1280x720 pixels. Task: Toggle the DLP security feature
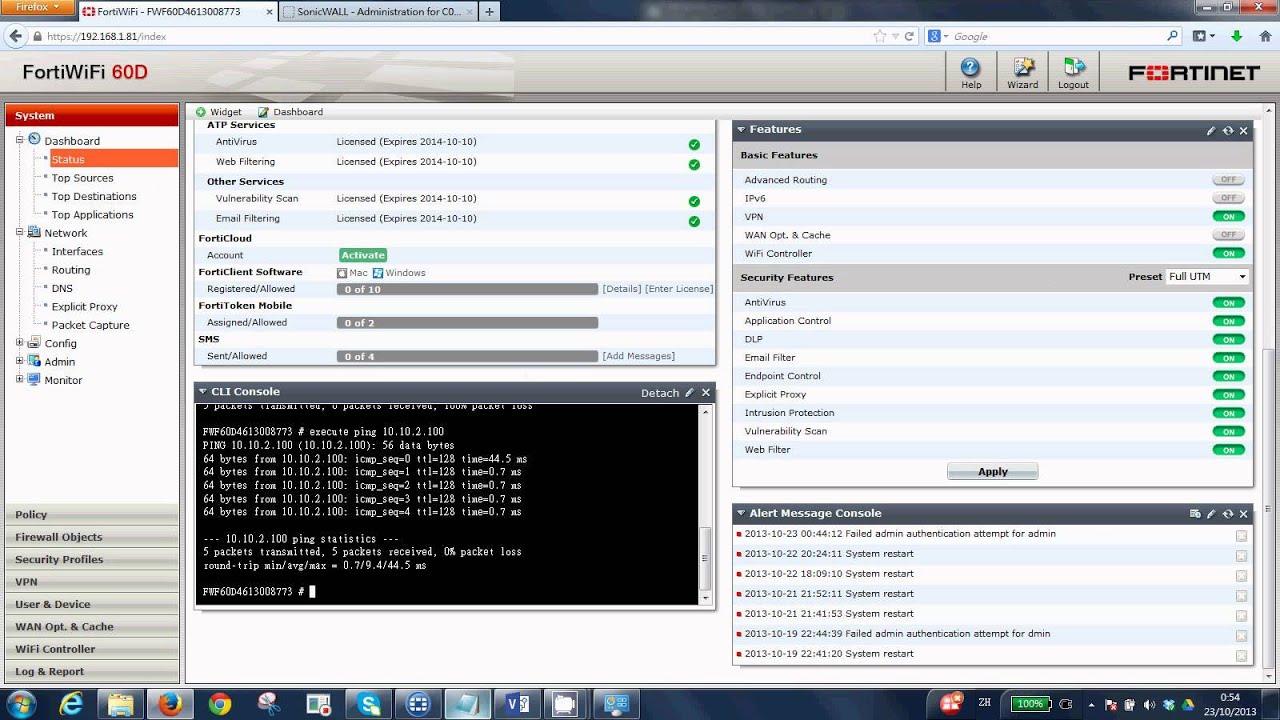tap(1228, 339)
